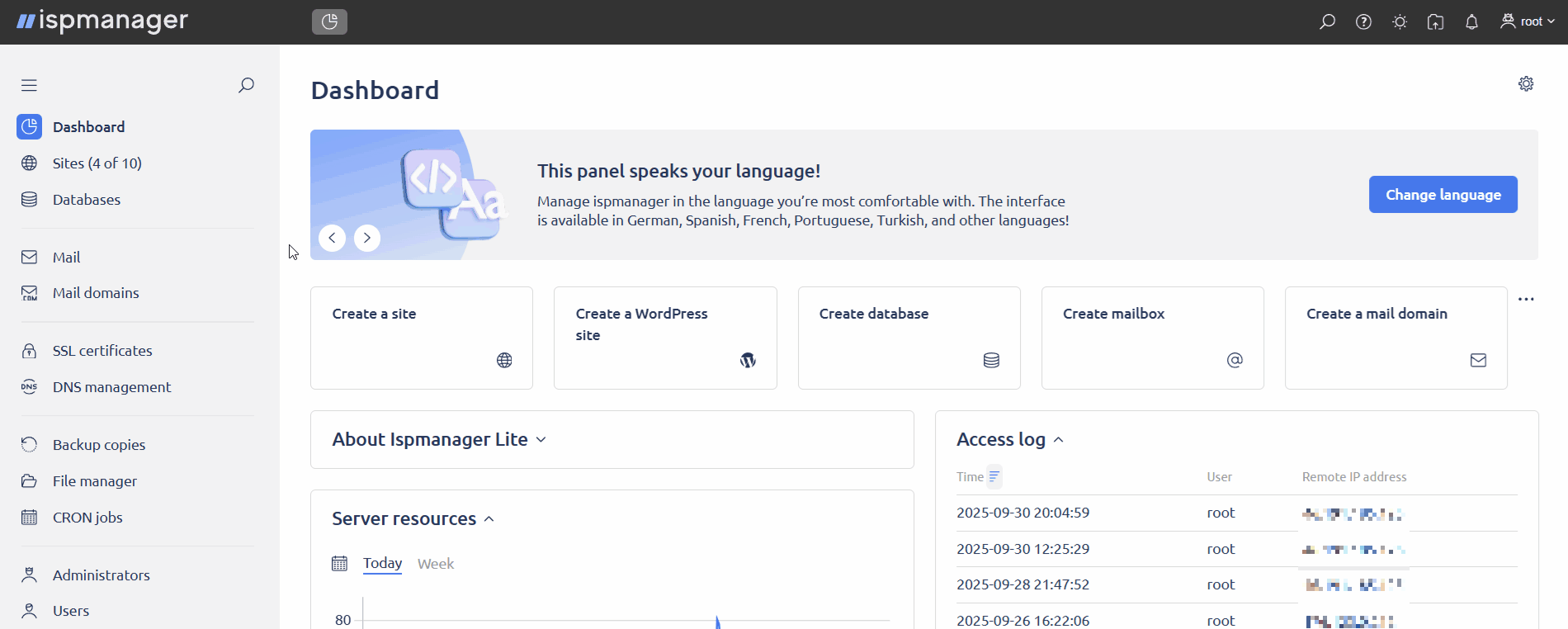This screenshot has height=629, width=1568.
Task: Open the help question mark icon
Action: (x=1363, y=22)
